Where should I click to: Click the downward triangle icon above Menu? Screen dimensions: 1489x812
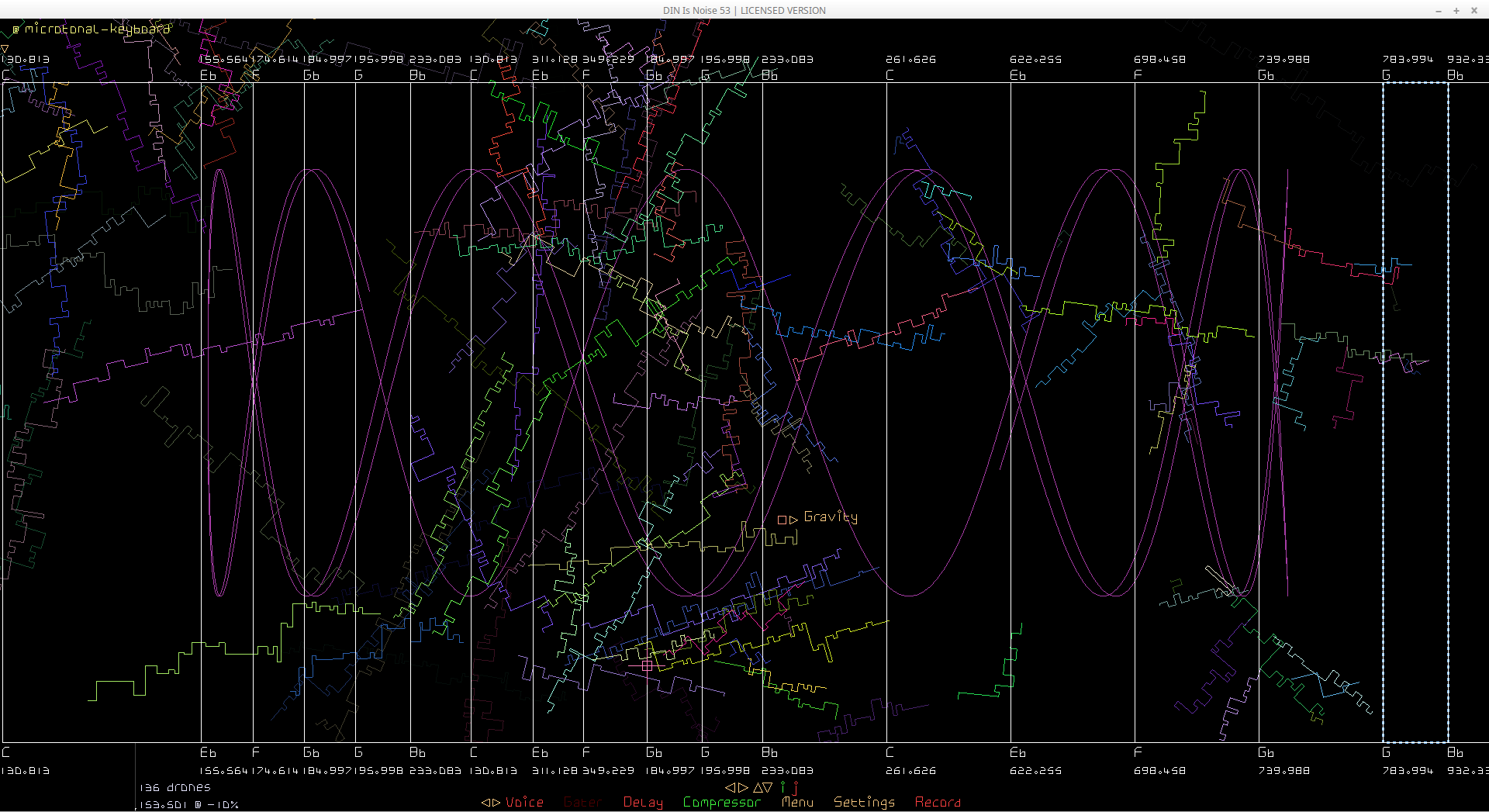point(768,787)
